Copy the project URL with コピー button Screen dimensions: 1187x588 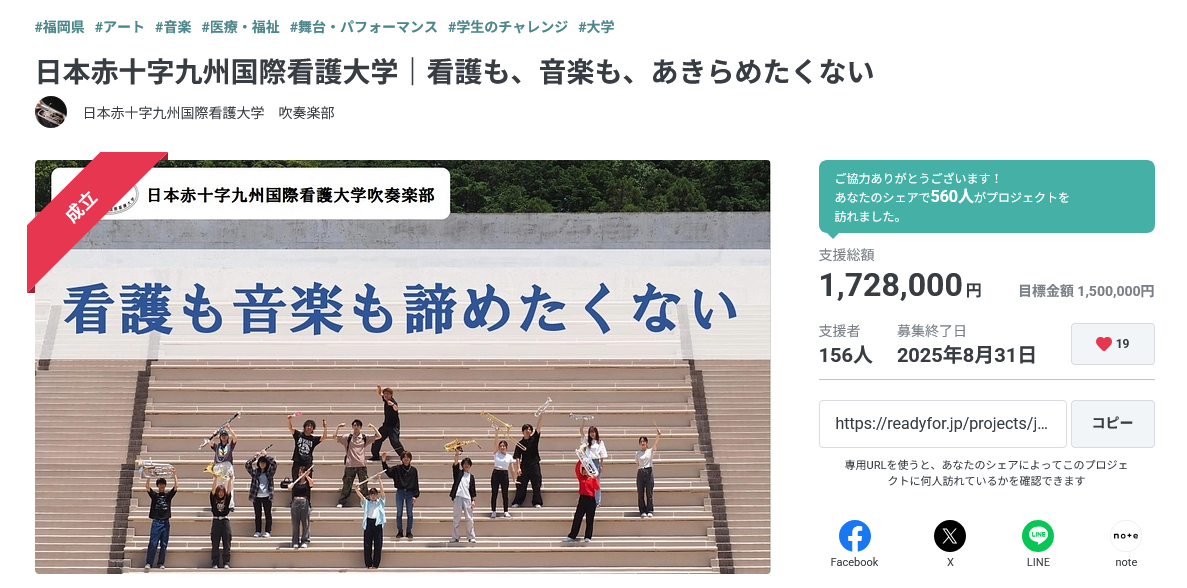click(x=1112, y=424)
